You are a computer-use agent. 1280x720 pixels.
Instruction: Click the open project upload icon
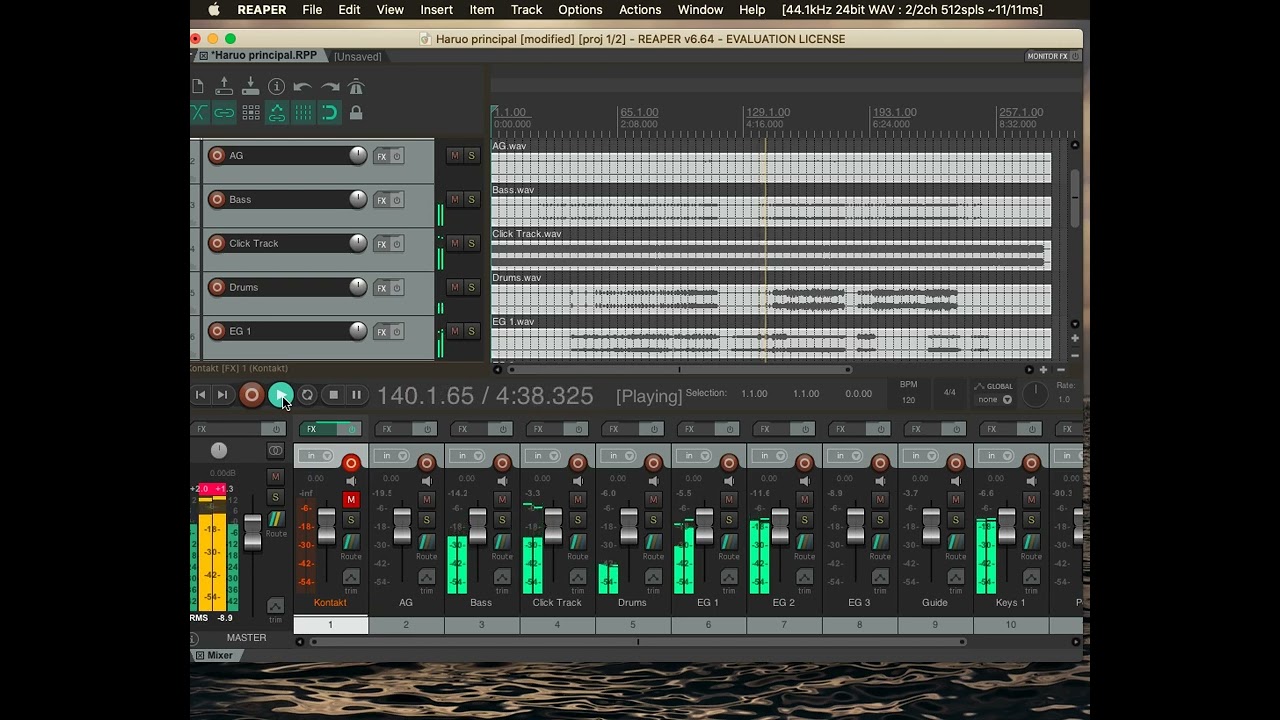pos(224,87)
